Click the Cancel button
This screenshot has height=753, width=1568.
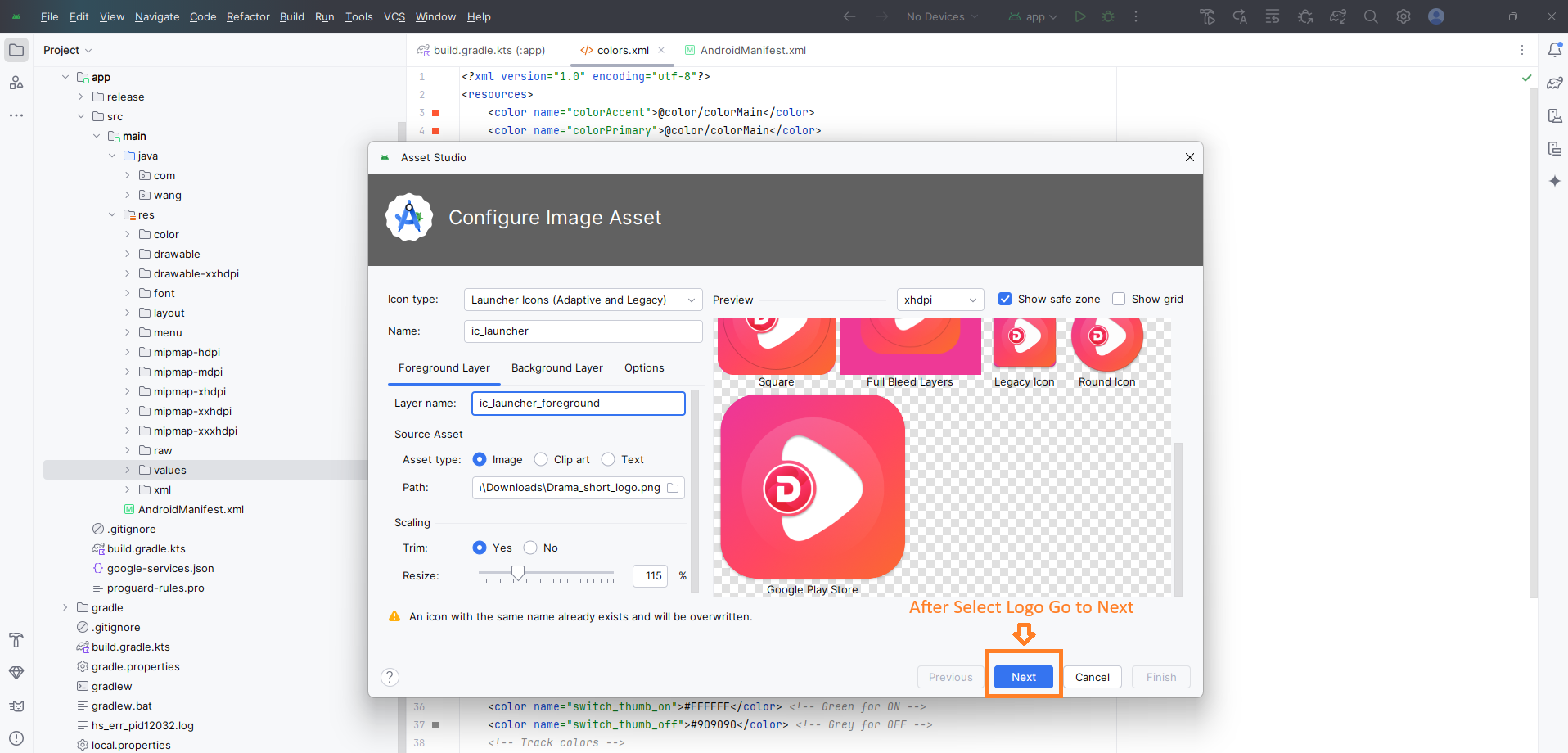1093,677
